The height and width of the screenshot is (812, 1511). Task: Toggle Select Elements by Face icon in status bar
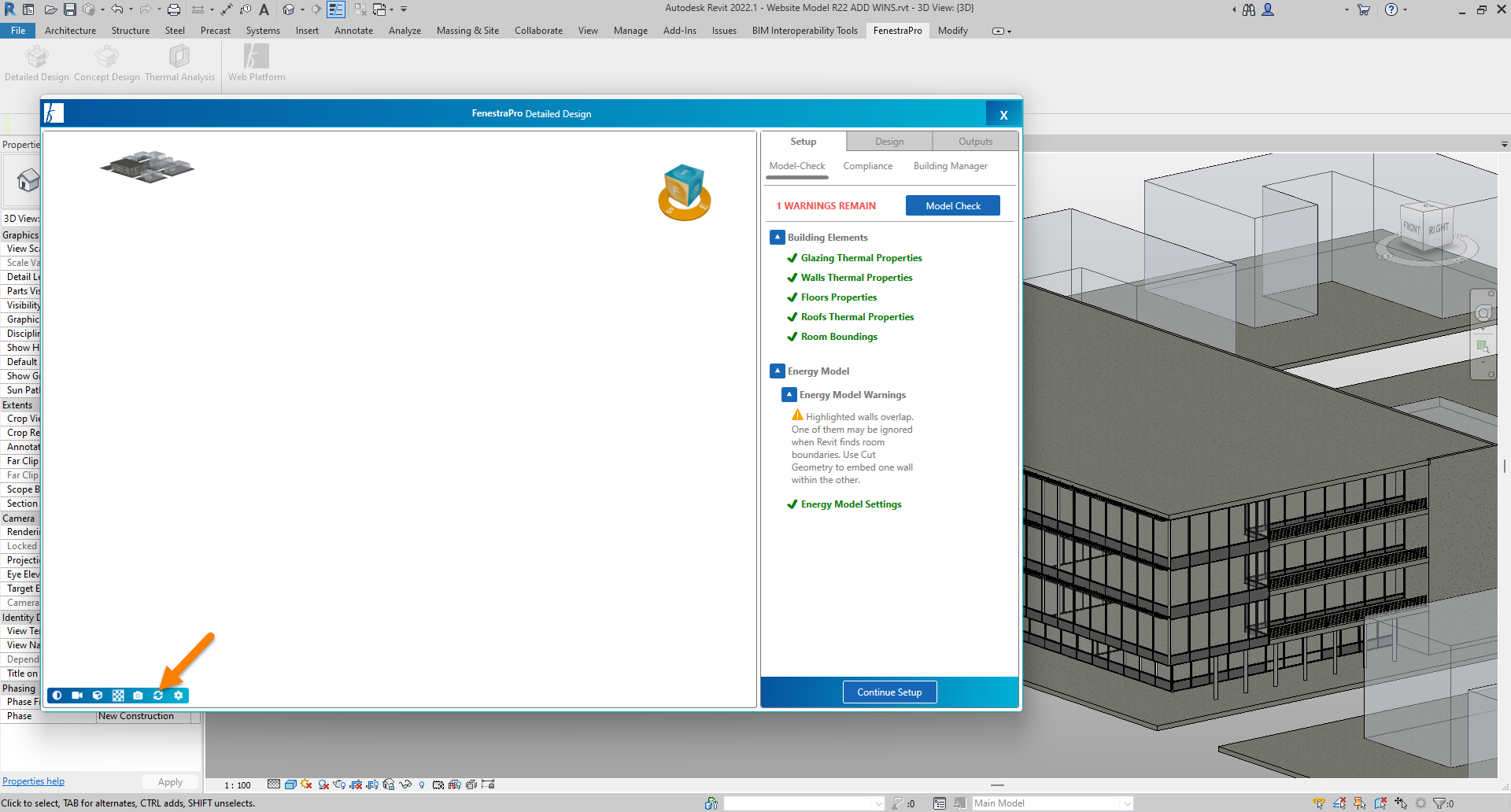pyautogui.click(x=1380, y=803)
